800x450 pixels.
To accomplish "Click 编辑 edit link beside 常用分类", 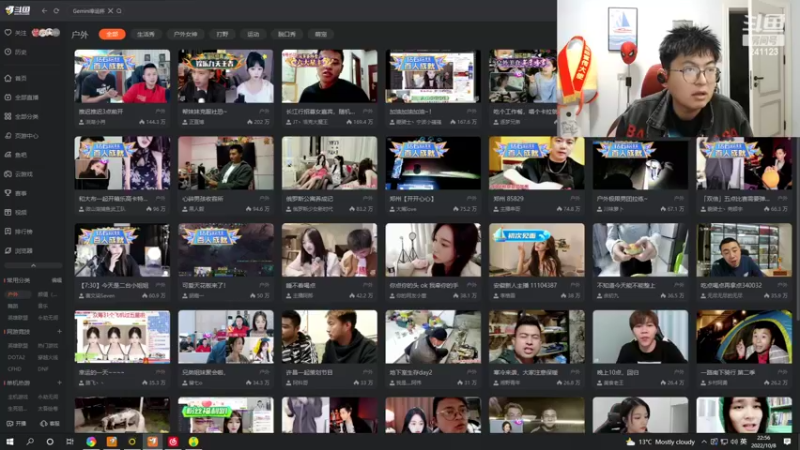I will tap(57, 280).
